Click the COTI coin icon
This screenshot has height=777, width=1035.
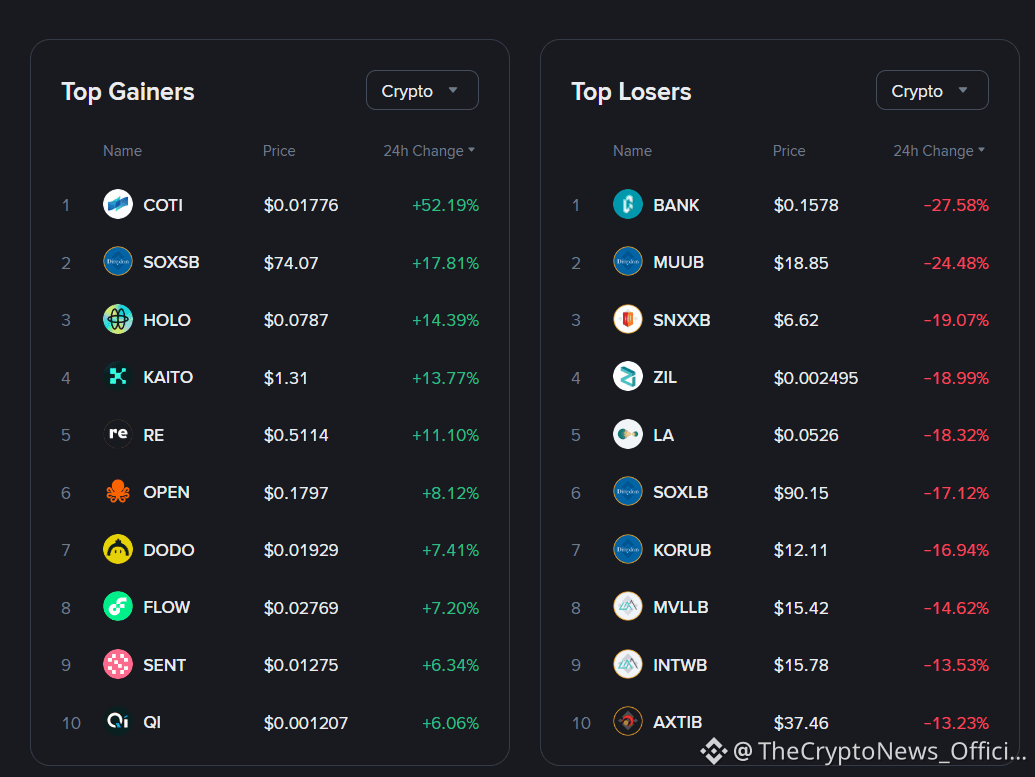(x=118, y=205)
